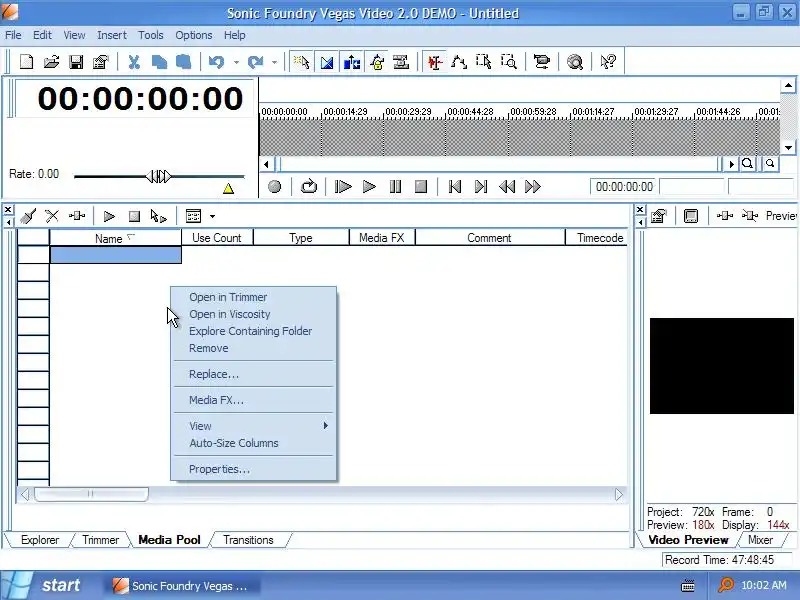Click the Media Pool horizontal scrollbar thumb
Image resolution: width=800 pixels, height=600 pixels.
pyautogui.click(x=91, y=494)
